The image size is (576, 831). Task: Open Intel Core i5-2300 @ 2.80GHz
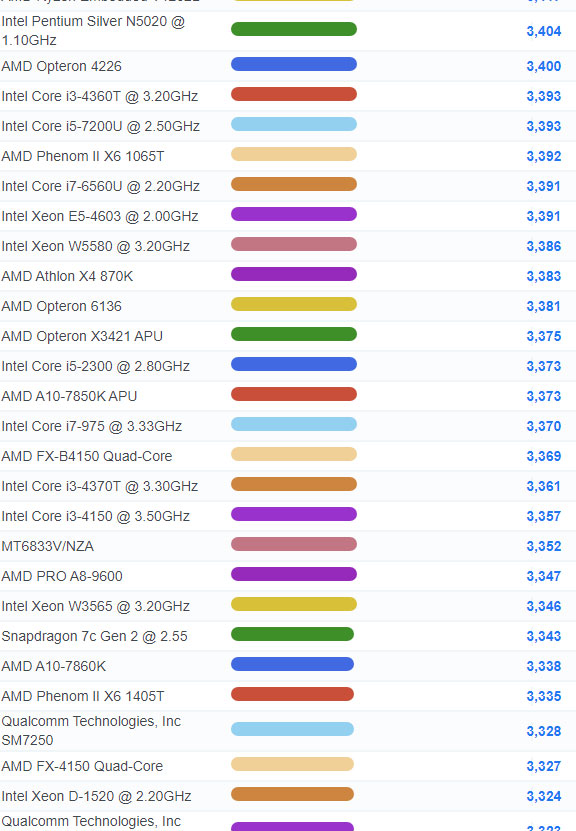(95, 366)
